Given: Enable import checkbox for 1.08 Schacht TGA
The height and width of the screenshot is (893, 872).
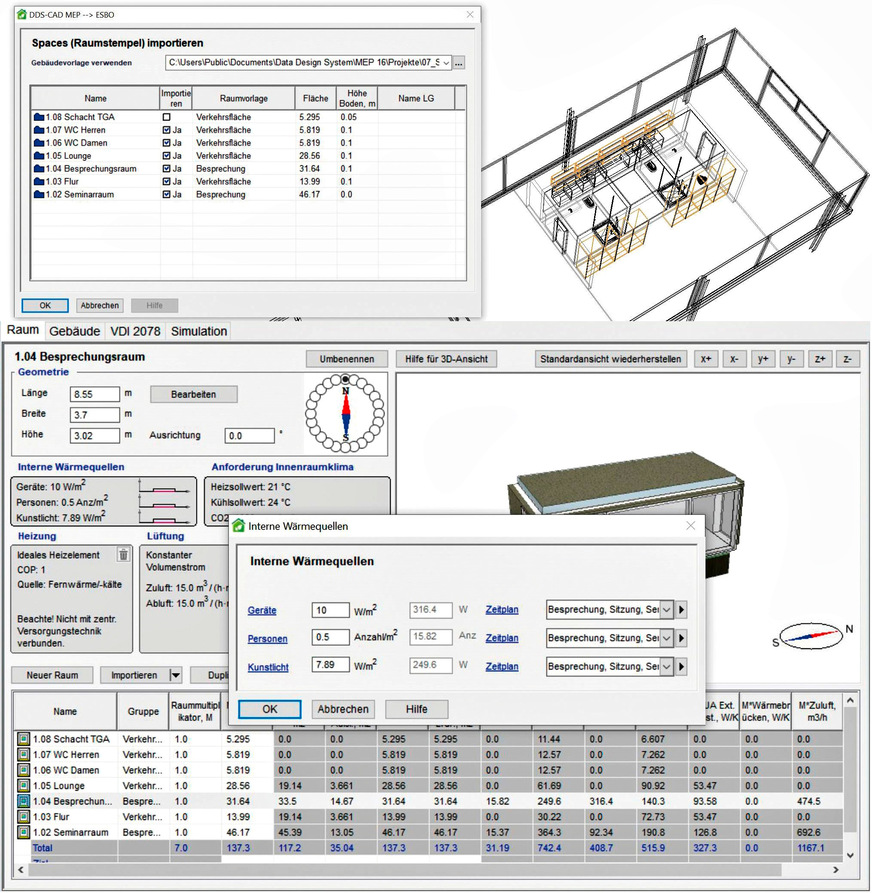Looking at the screenshot, I should coord(166,117).
